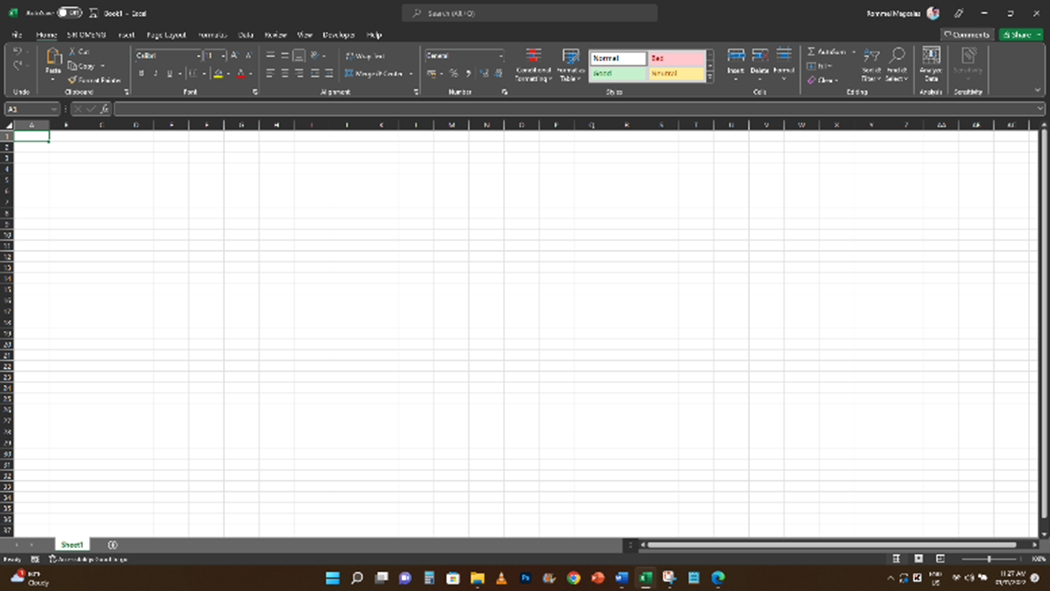Open the Name Box dropdown arrow

point(54,109)
